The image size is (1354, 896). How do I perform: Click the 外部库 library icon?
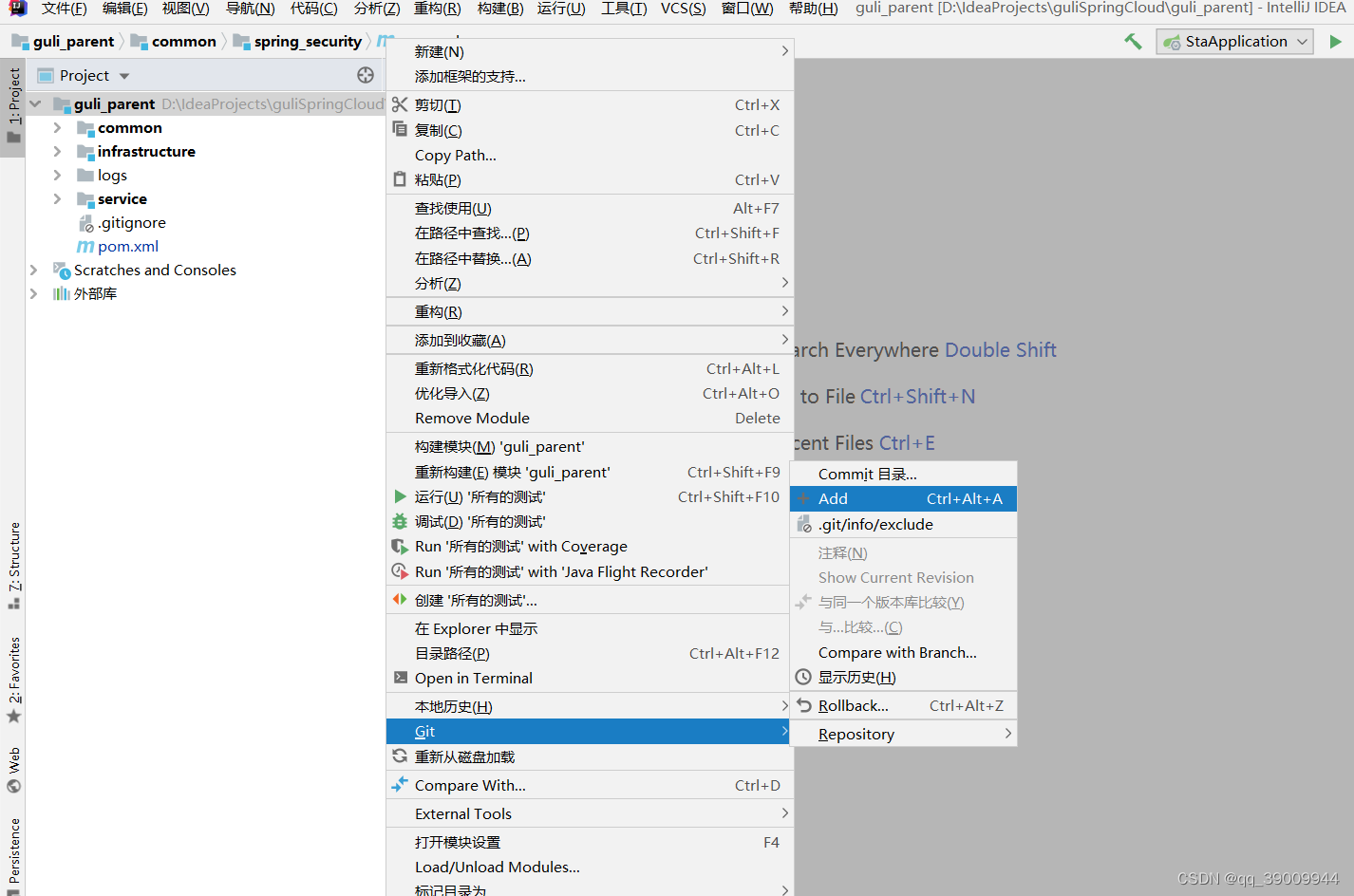click(x=62, y=293)
